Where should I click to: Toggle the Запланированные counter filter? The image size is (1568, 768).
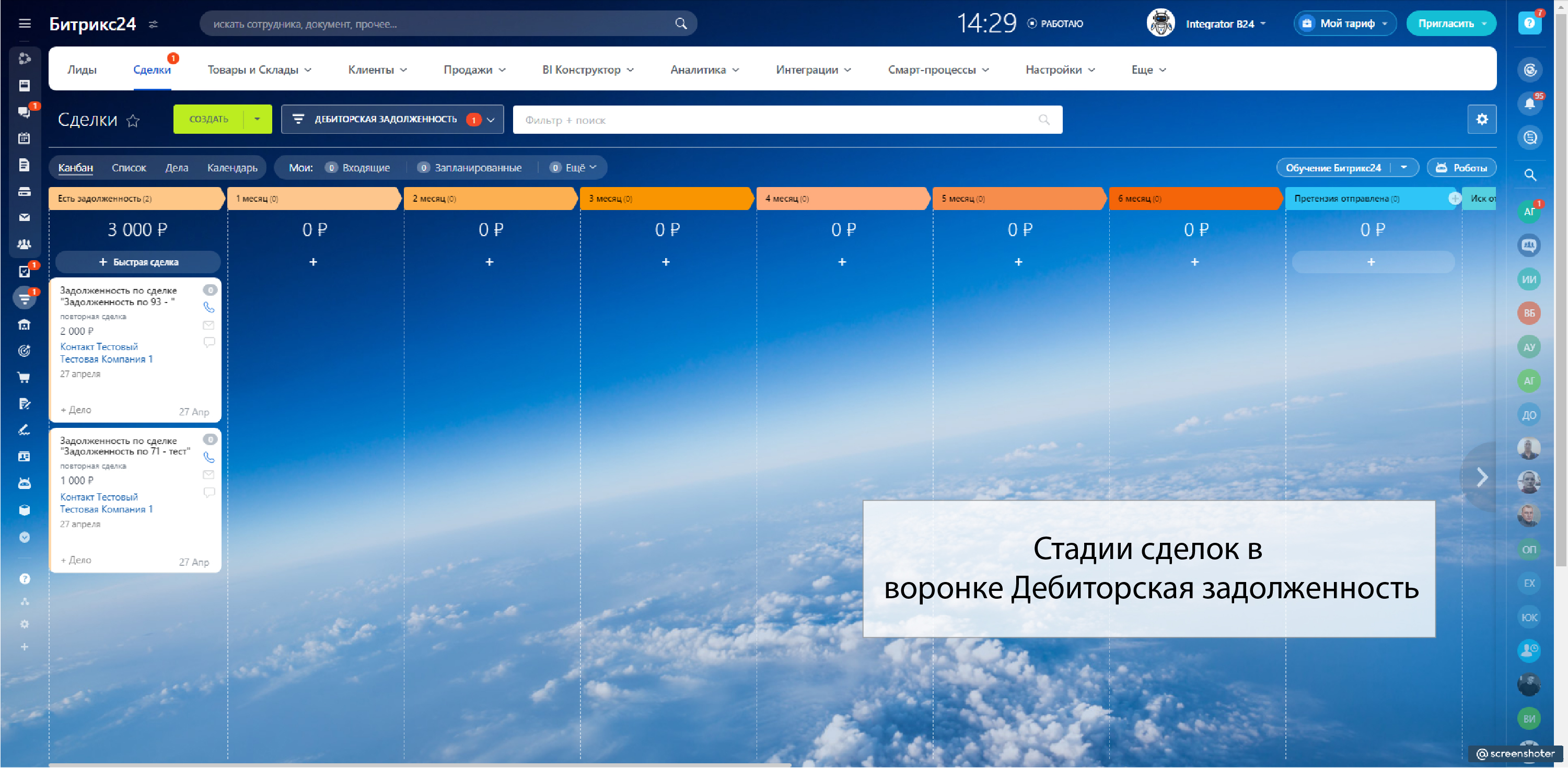pos(470,168)
